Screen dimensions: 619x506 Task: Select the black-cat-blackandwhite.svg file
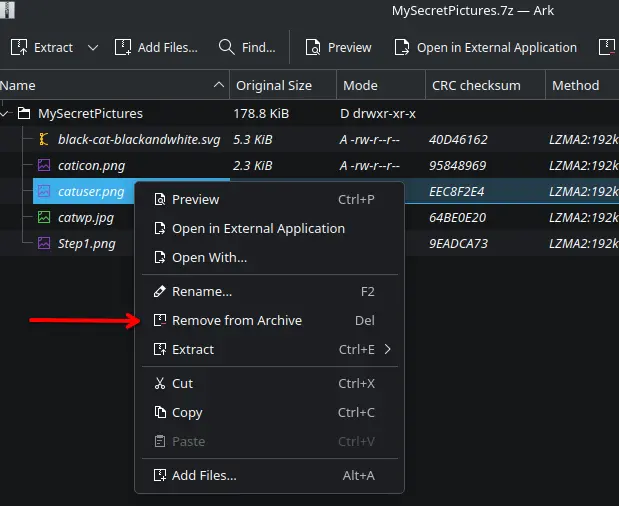click(138, 139)
